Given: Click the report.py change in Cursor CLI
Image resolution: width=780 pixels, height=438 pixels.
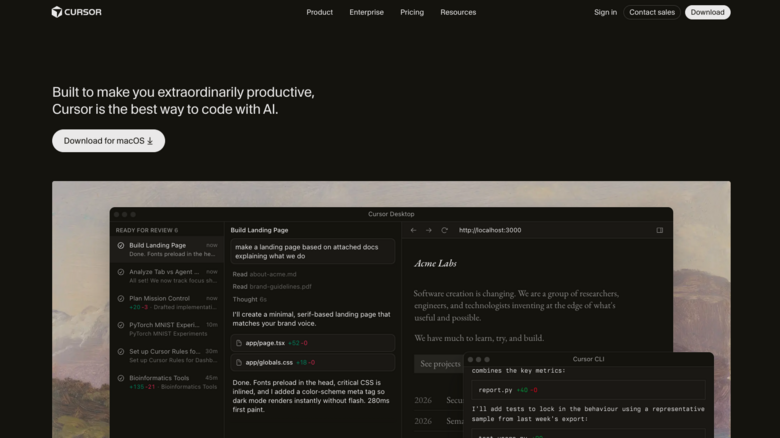Looking at the screenshot, I should click(588, 390).
